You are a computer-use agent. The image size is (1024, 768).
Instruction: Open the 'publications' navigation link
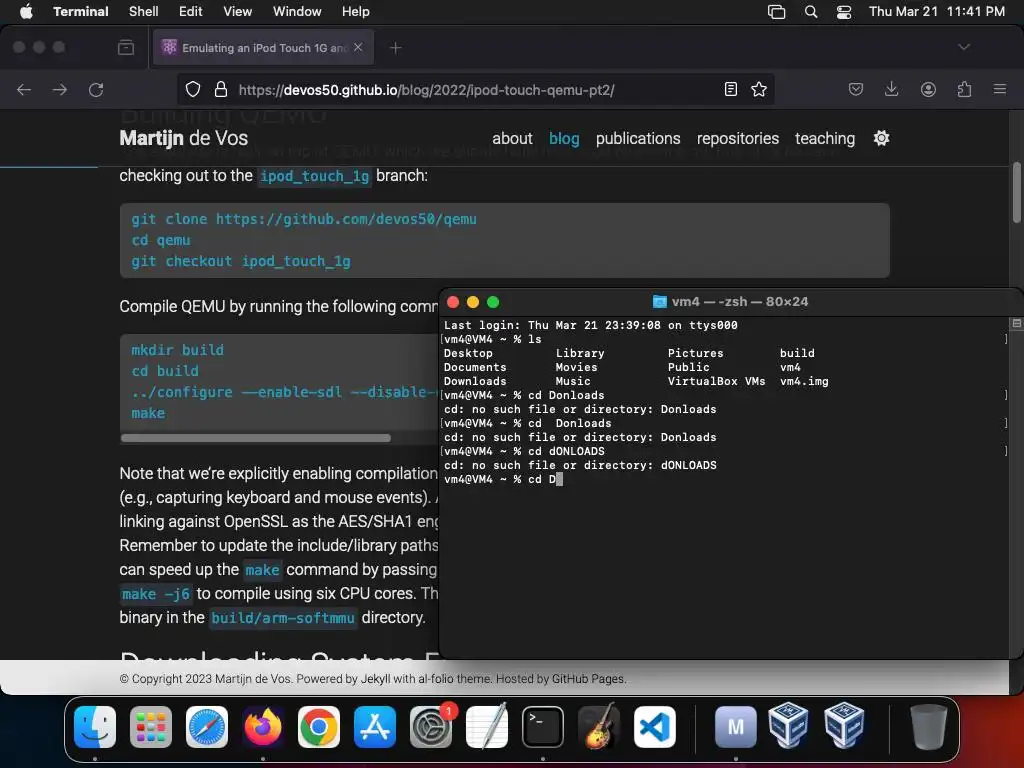pos(638,138)
